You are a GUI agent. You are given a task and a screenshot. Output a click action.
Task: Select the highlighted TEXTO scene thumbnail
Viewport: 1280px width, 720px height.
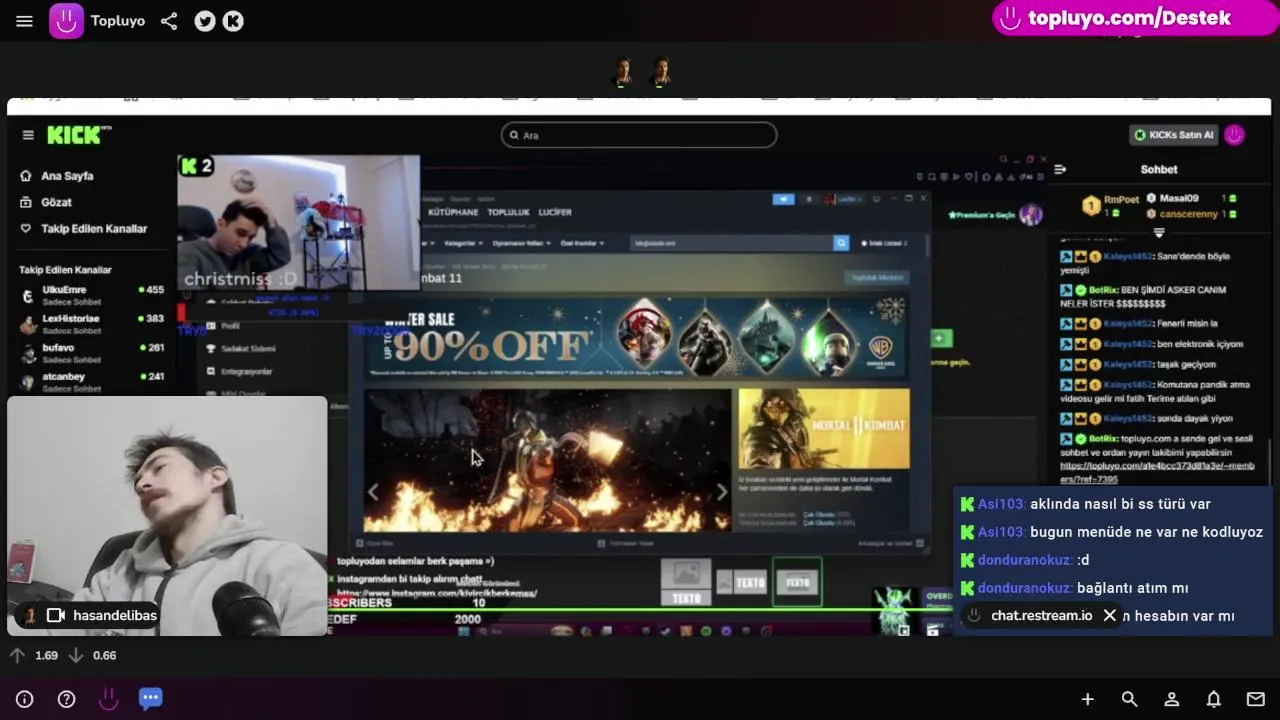pos(797,582)
